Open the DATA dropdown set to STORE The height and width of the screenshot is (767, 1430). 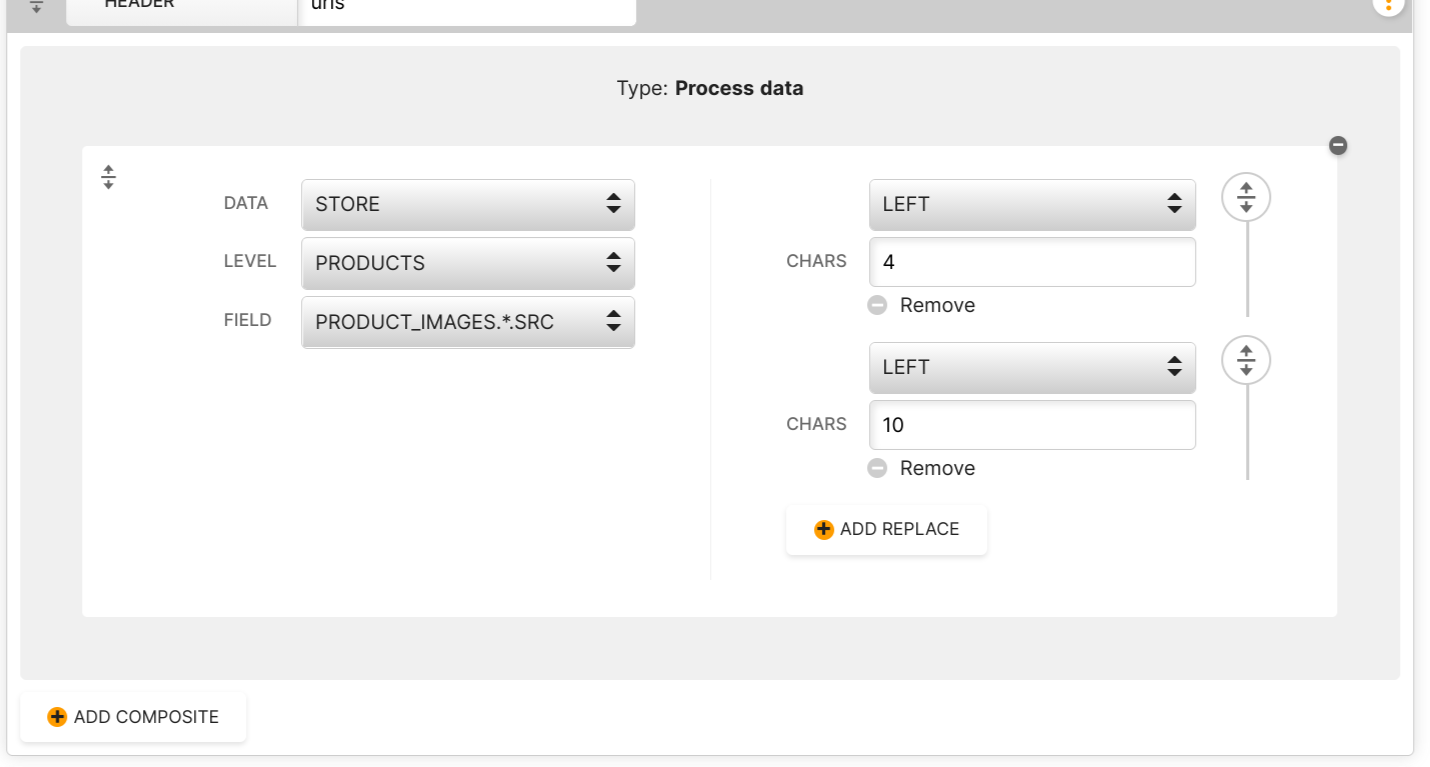[467, 204]
